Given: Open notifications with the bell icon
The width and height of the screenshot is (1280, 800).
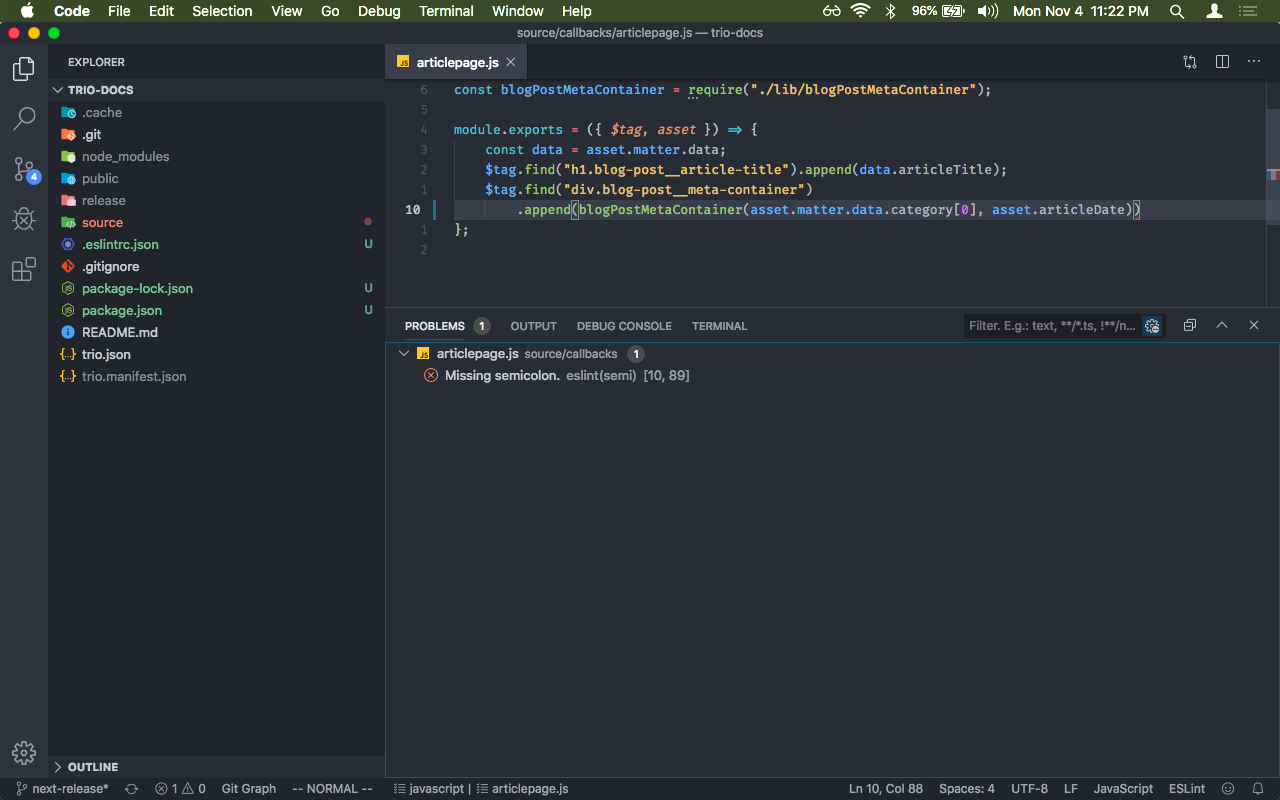Looking at the screenshot, I should [x=1258, y=789].
